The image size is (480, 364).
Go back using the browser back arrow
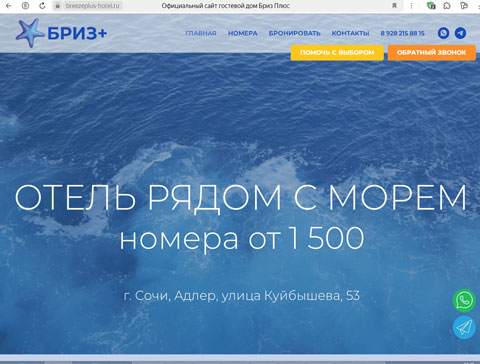pos(9,6)
